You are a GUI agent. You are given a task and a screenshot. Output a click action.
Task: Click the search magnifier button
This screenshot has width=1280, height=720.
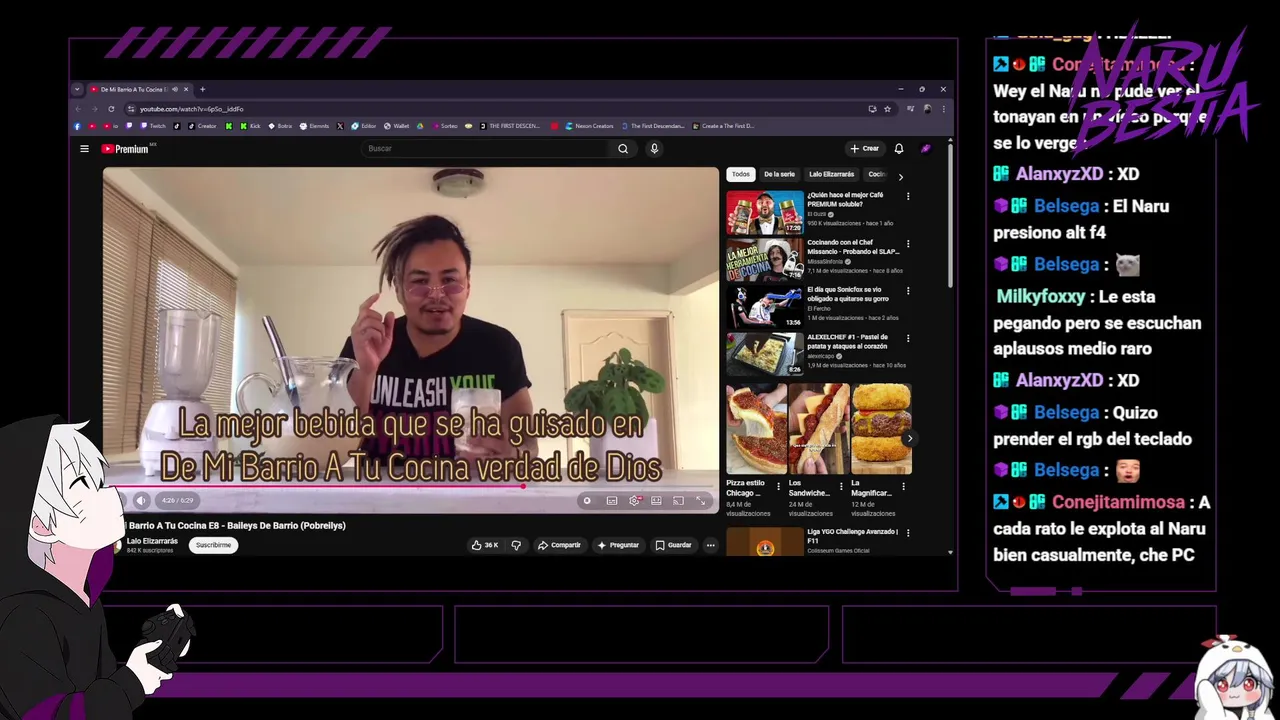623,149
